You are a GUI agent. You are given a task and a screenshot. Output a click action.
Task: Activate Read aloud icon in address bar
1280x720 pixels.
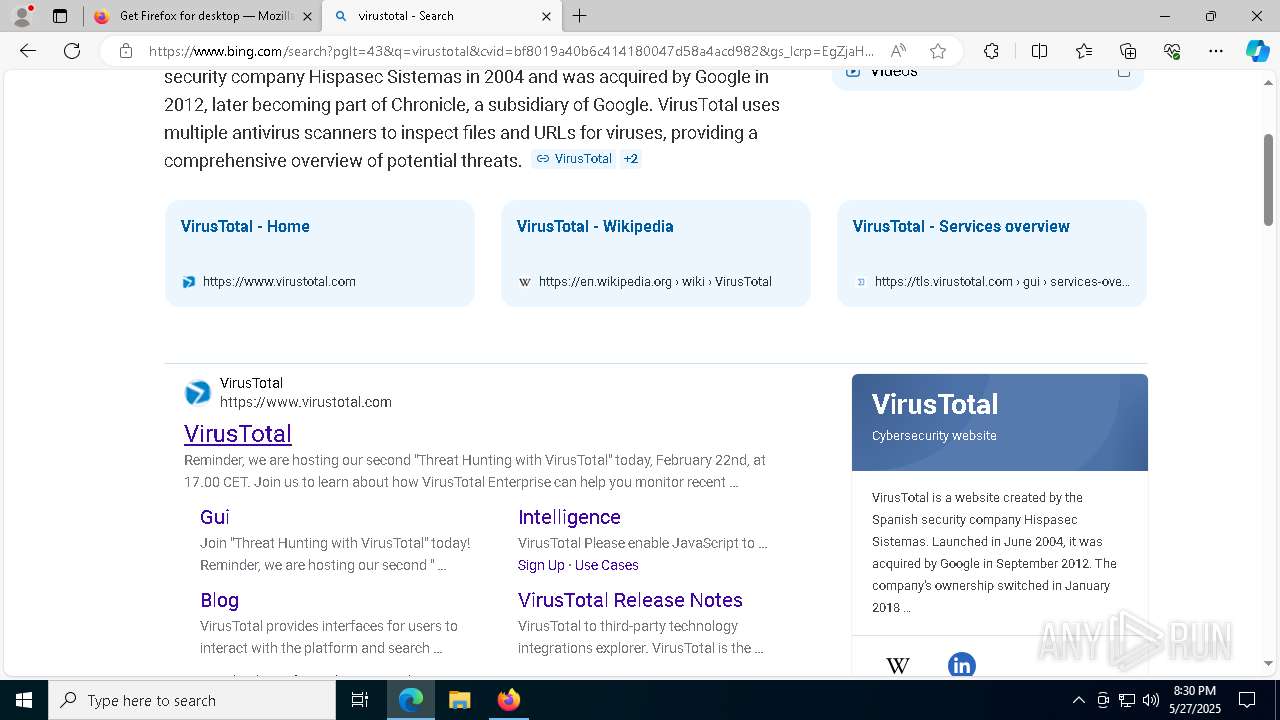point(898,51)
